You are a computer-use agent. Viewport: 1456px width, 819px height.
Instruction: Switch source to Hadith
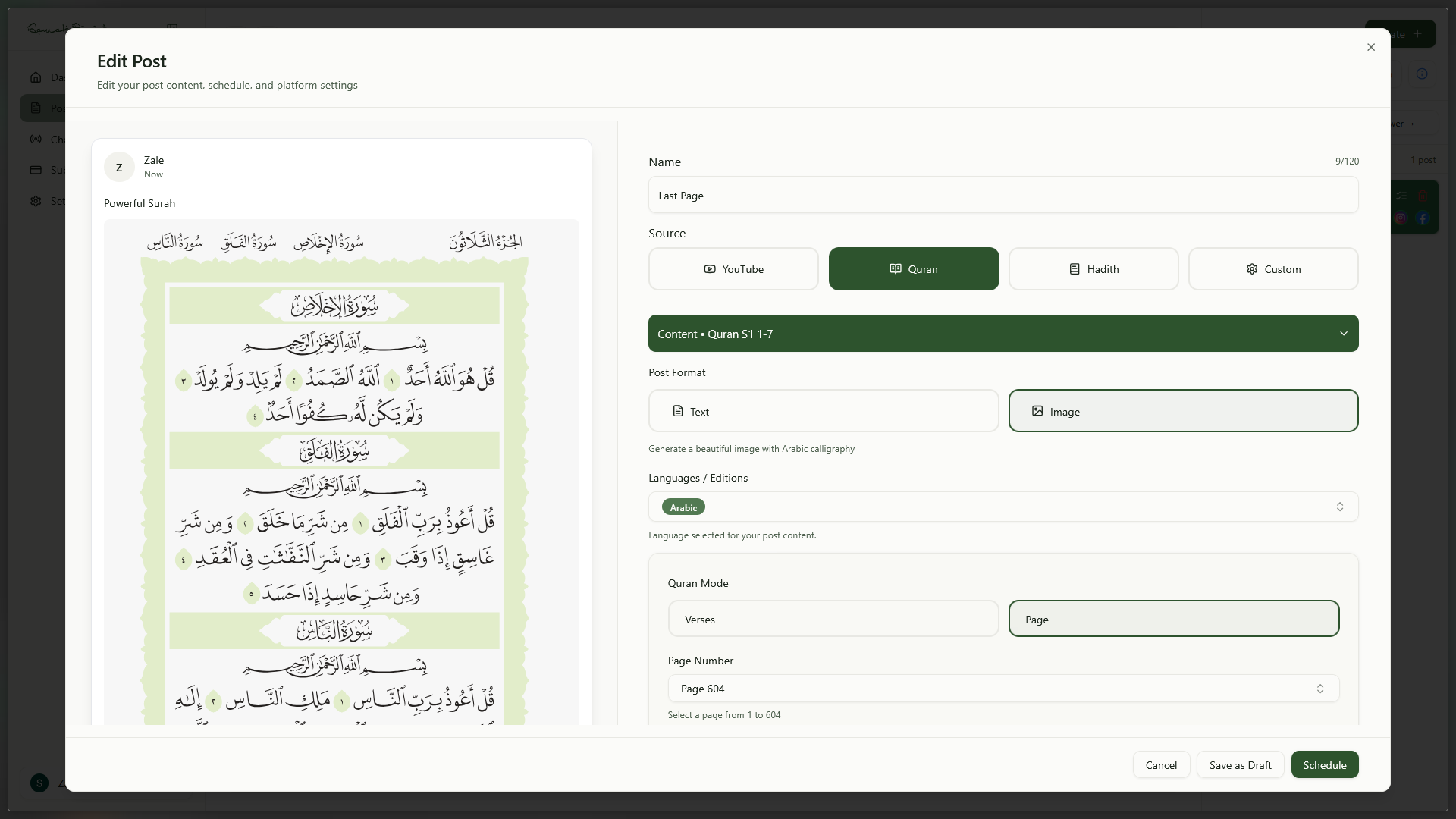[x=1094, y=268]
